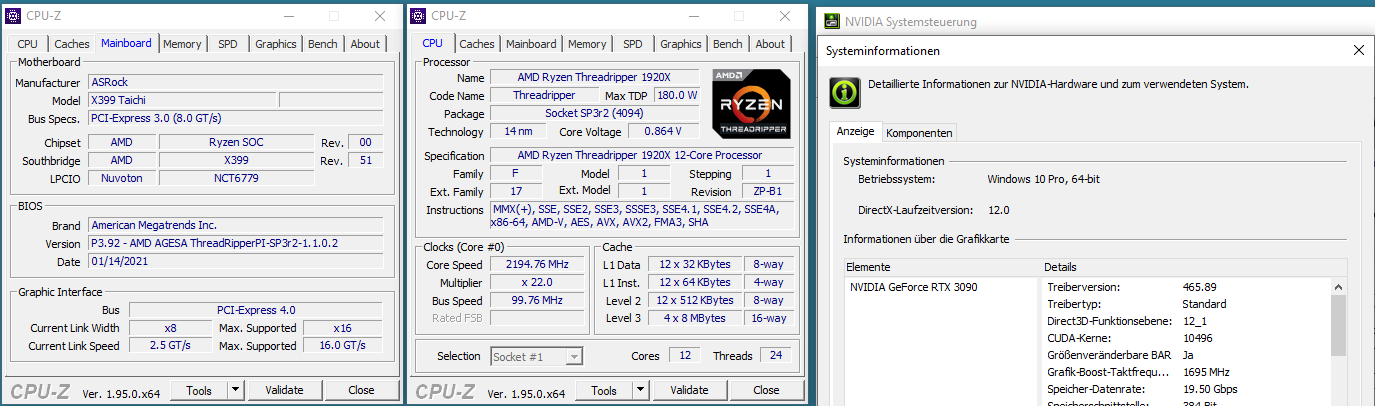Click PCI-Express 4.0 bus field
Image resolution: width=1375 pixels, height=406 pixels.
(x=256, y=310)
